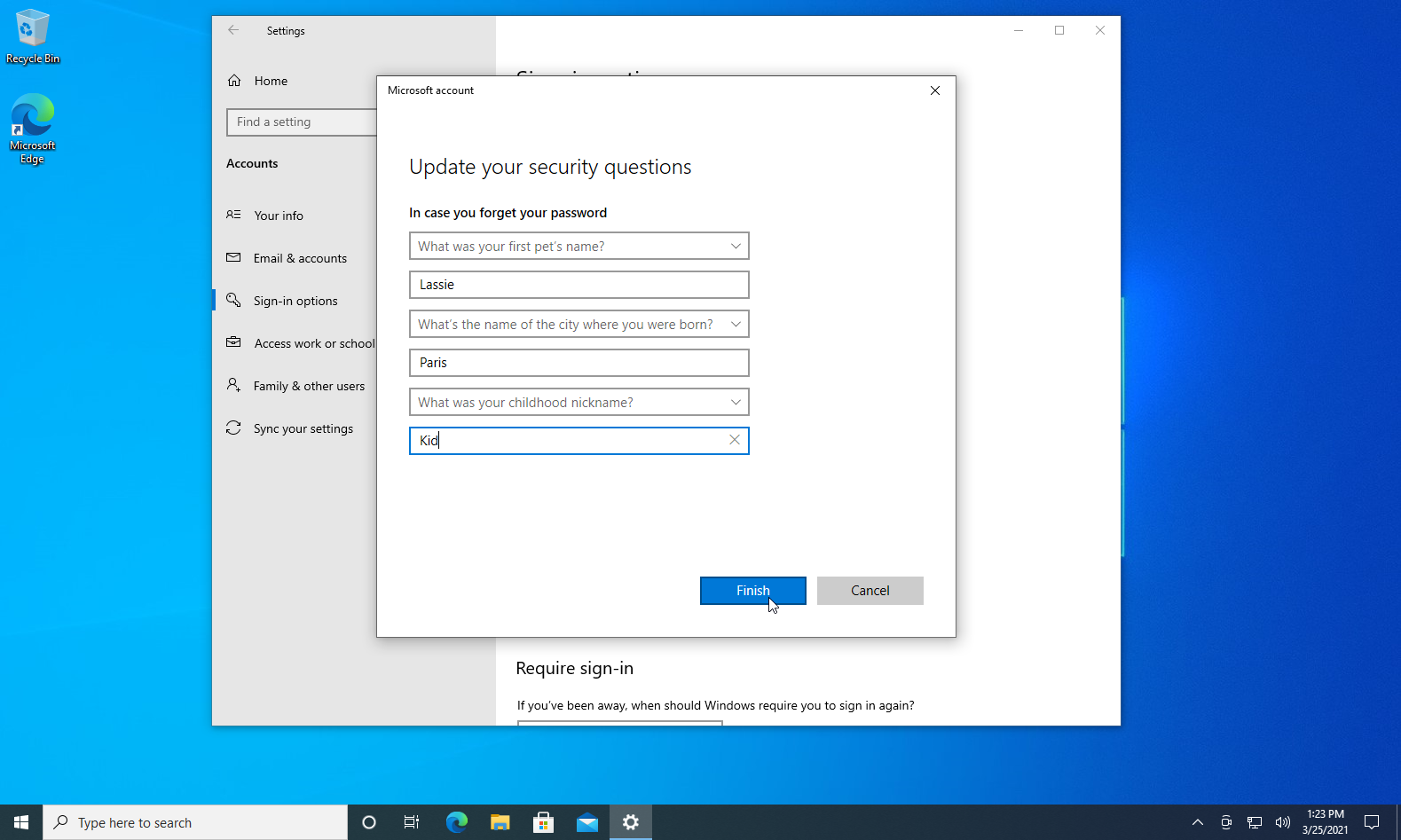Click the Task View taskbar icon
This screenshot has height=840, width=1401.
point(412,822)
